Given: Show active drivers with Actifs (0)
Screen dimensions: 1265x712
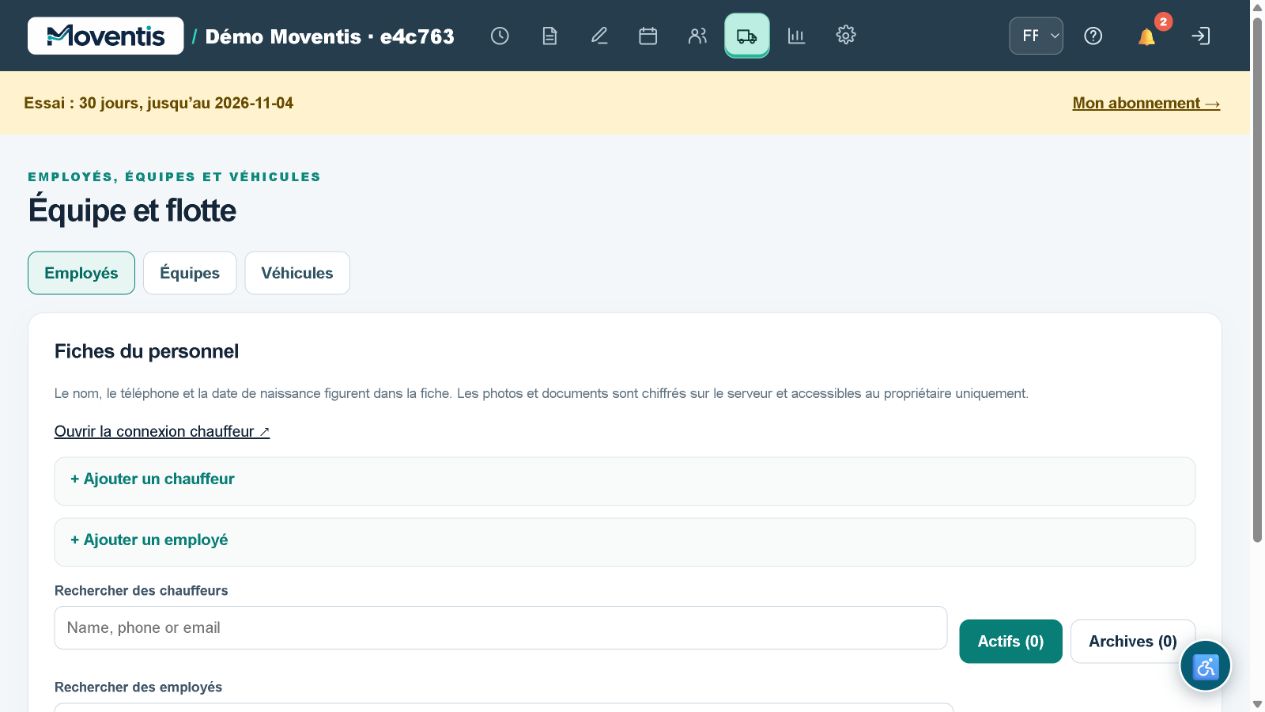Looking at the screenshot, I should pos(1011,641).
